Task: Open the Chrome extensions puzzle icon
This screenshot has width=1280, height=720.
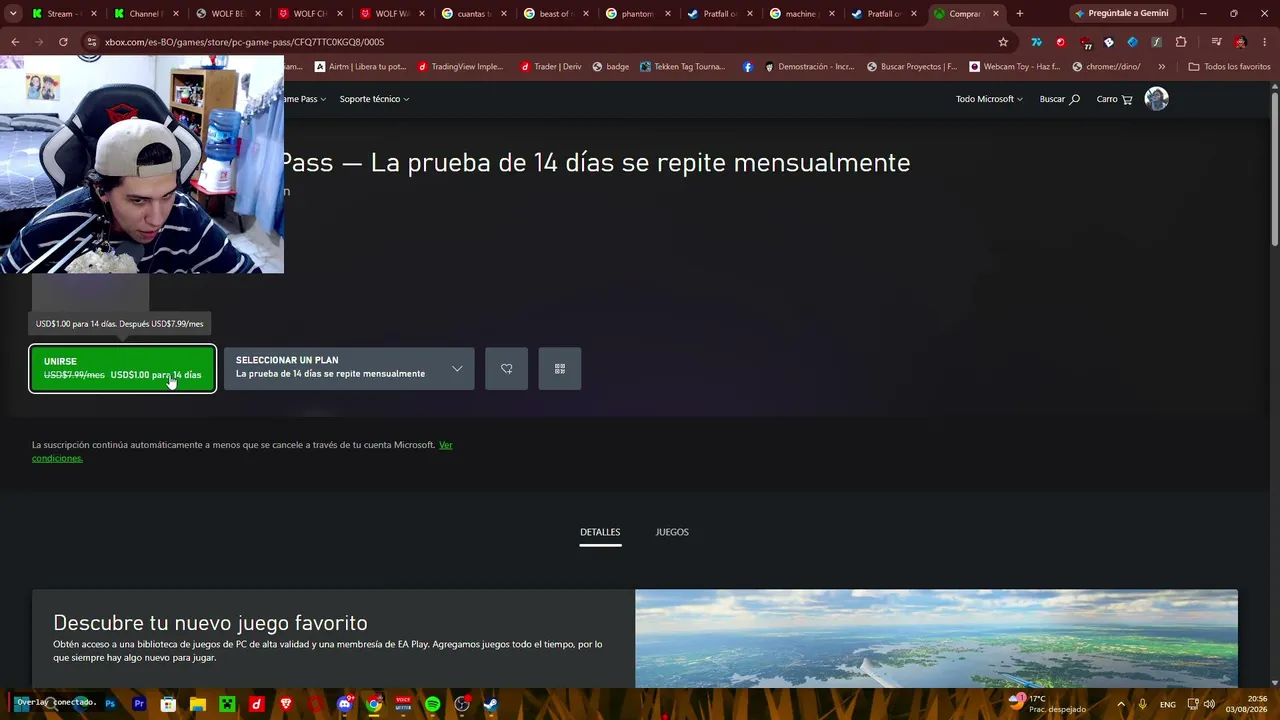Action: tap(1181, 42)
